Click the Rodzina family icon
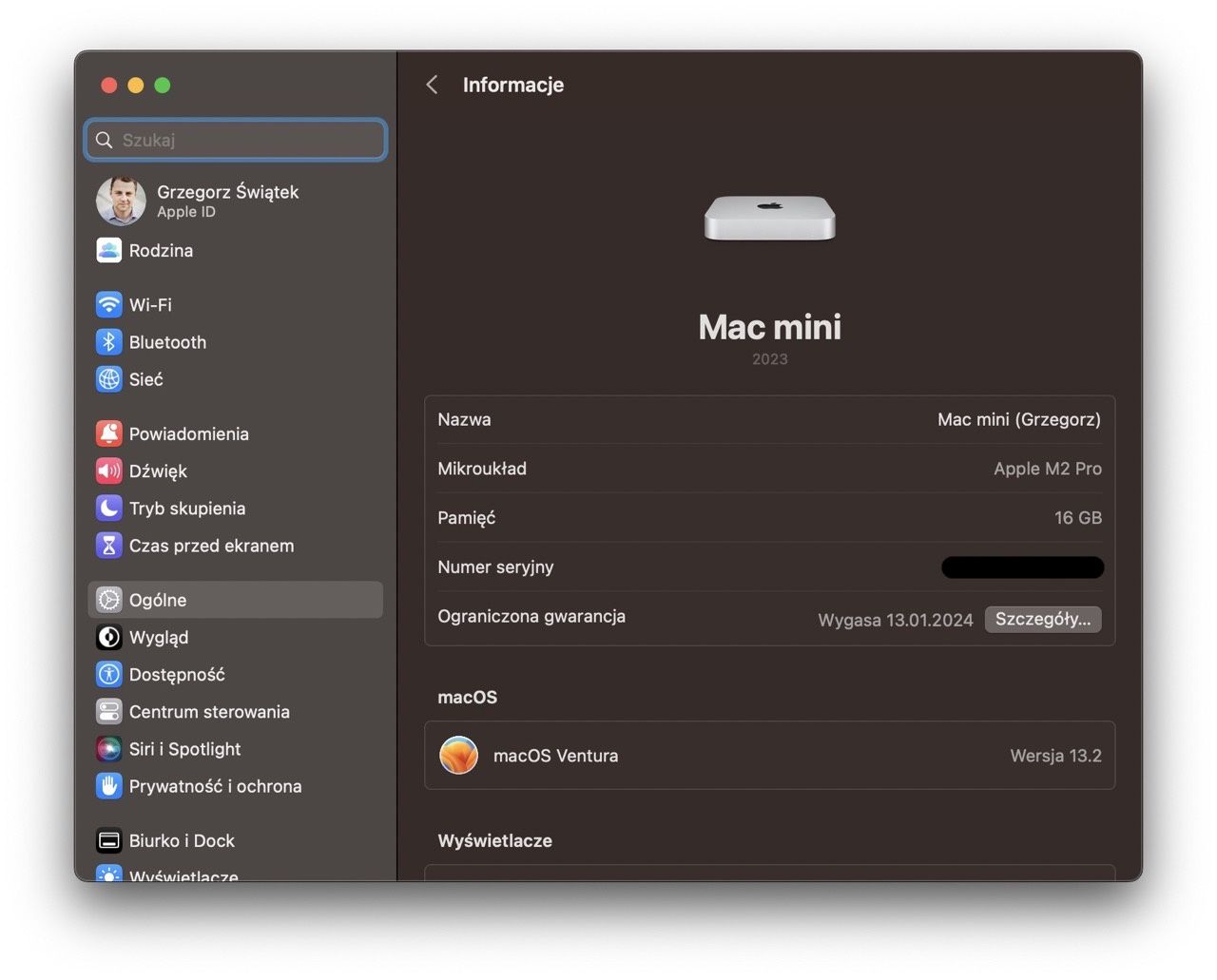The width and height of the screenshot is (1217, 980). [109, 250]
